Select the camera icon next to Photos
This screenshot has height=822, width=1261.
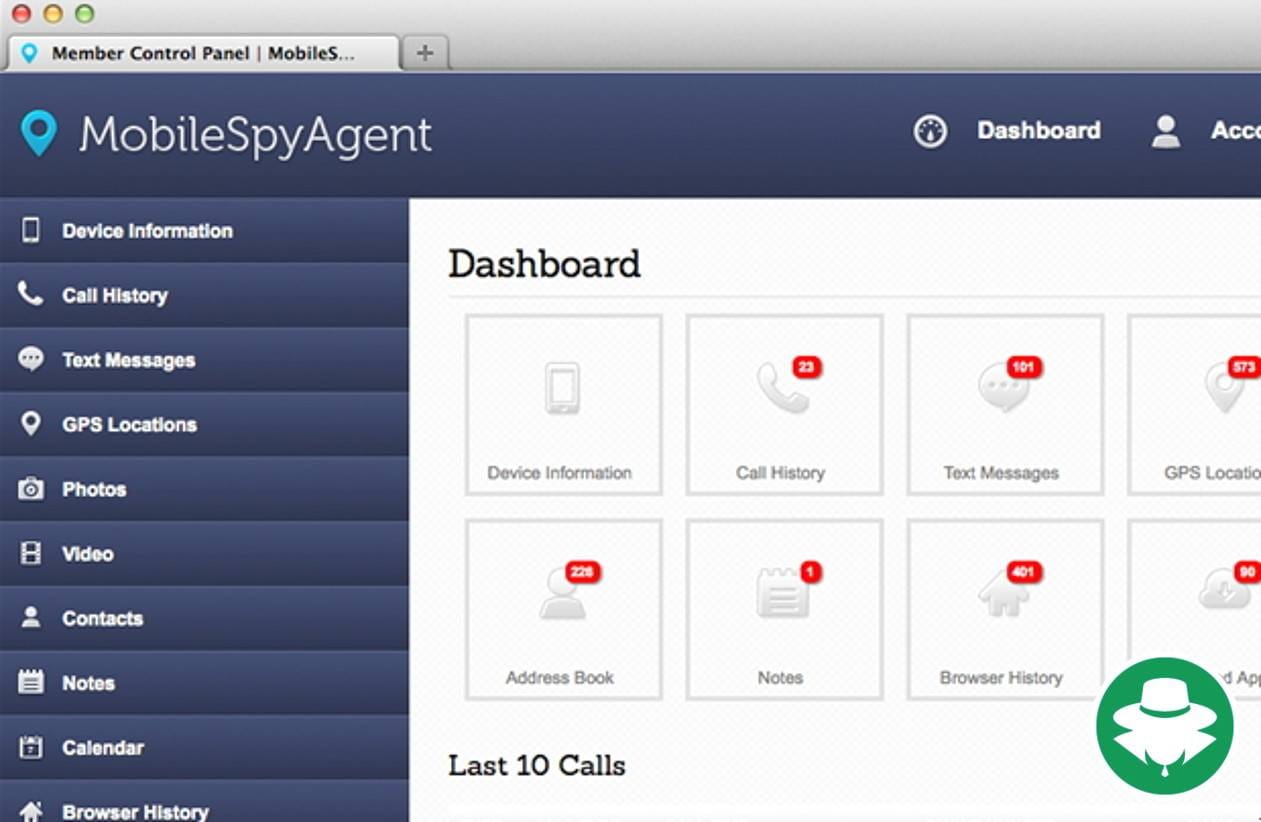click(32, 489)
